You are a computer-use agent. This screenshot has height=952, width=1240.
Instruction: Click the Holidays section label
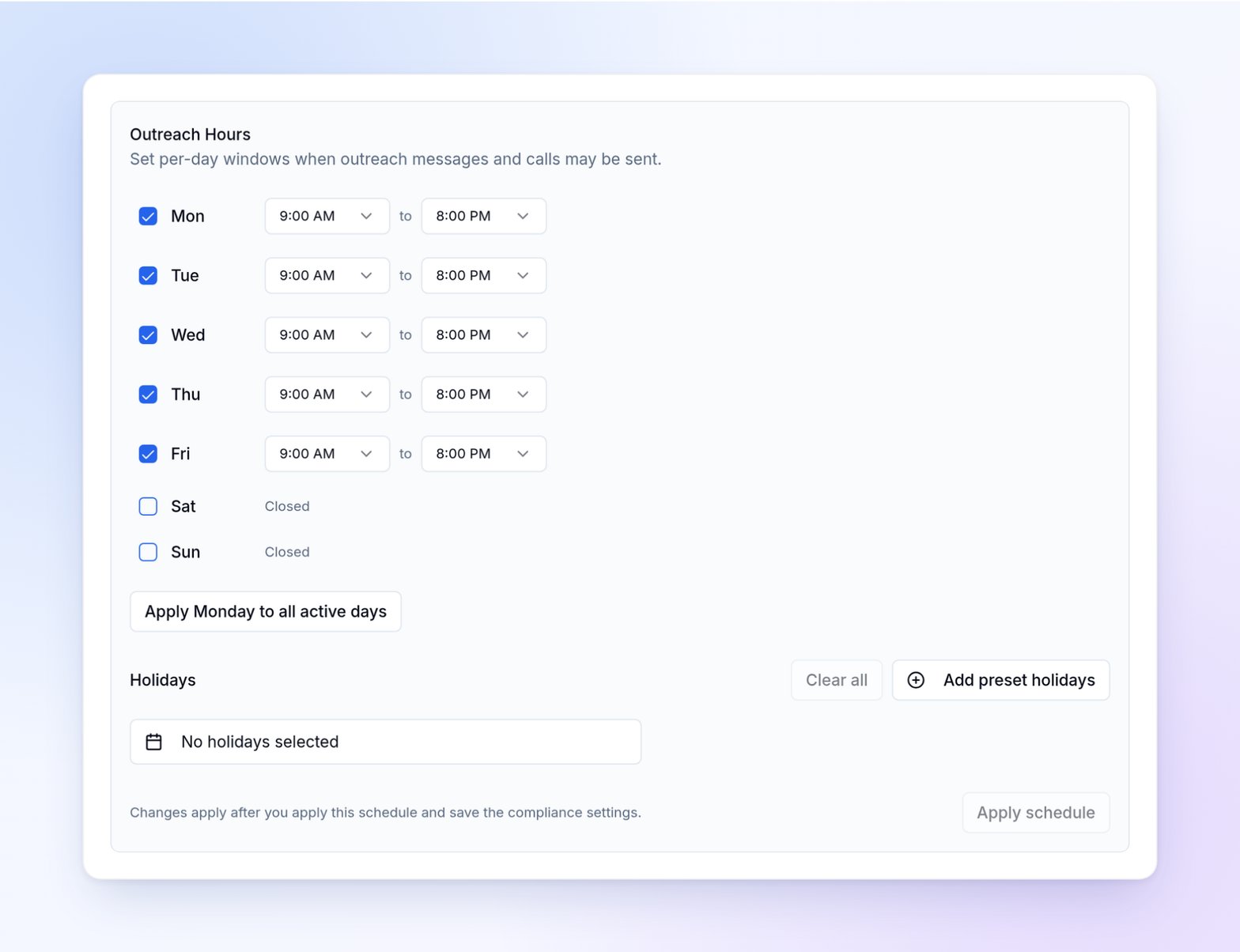click(x=163, y=680)
